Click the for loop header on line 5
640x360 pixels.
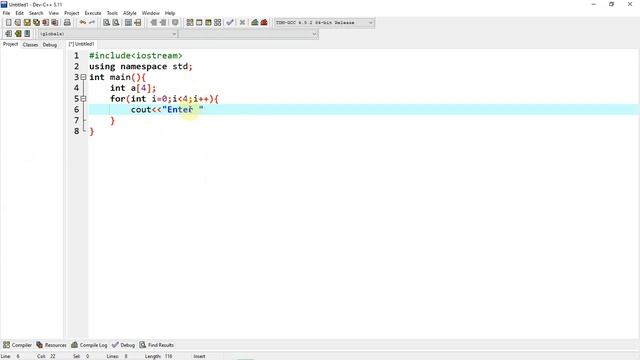[164, 99]
